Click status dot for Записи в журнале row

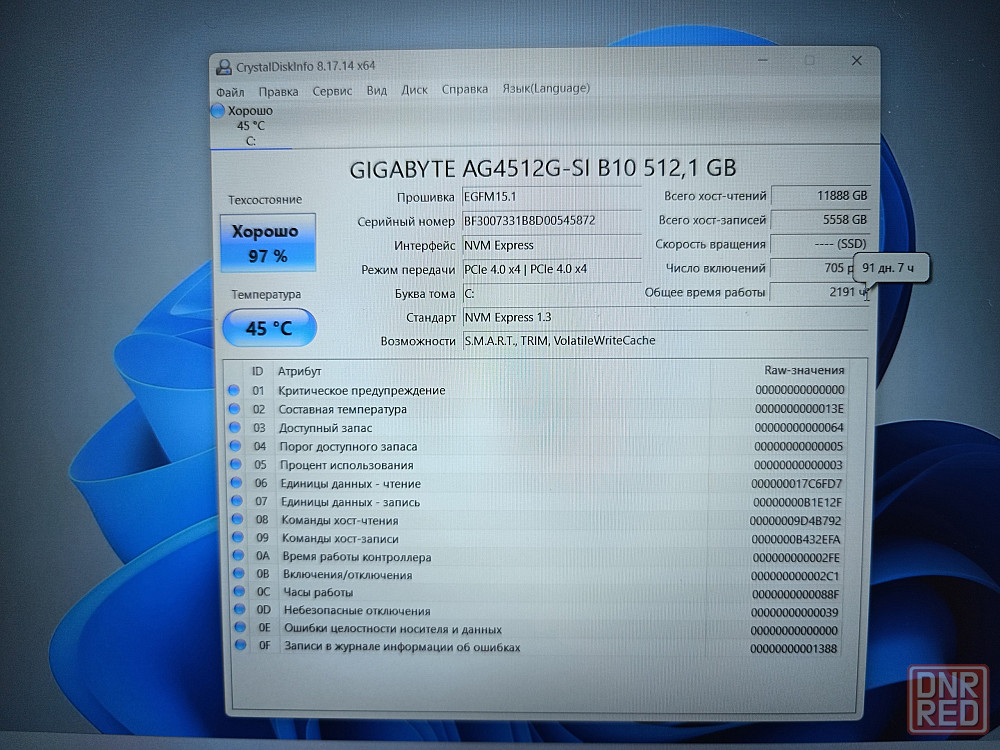[x=240, y=645]
